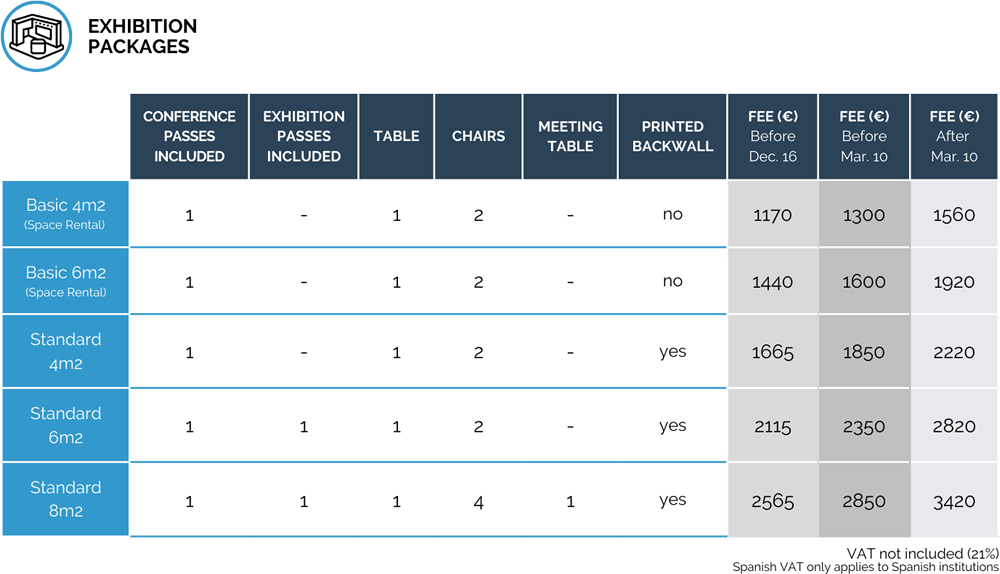Select the 2220 euro fee cell
The height and width of the screenshot is (574, 1000).
coord(953,352)
